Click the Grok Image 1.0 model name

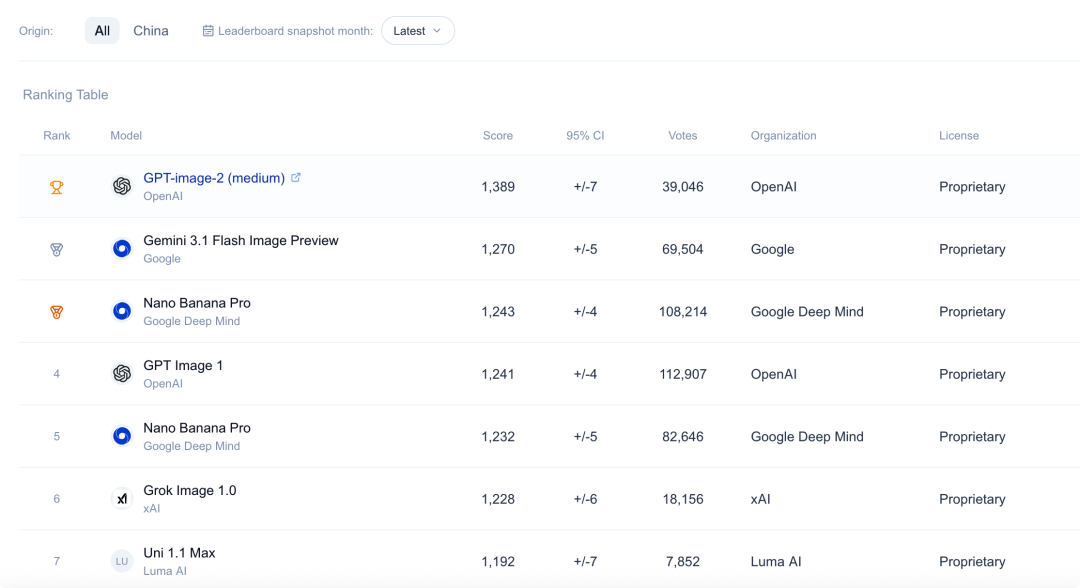(x=189, y=490)
